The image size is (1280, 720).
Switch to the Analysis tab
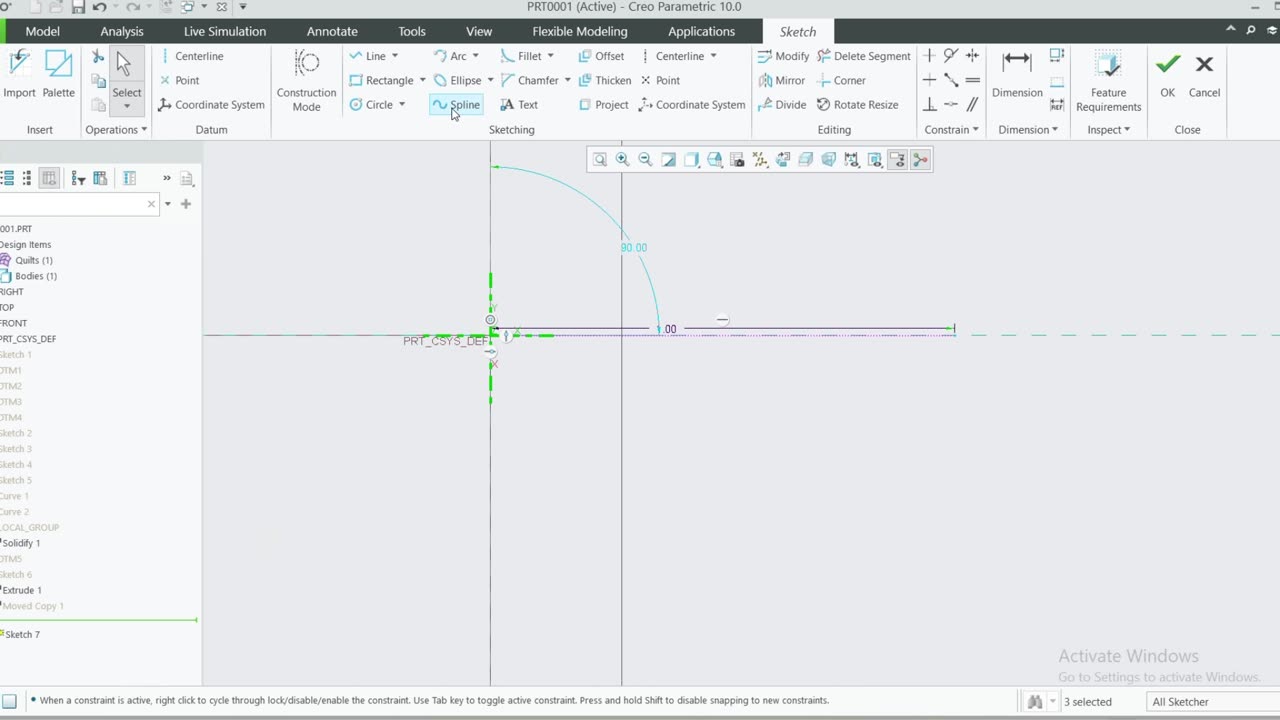(122, 31)
